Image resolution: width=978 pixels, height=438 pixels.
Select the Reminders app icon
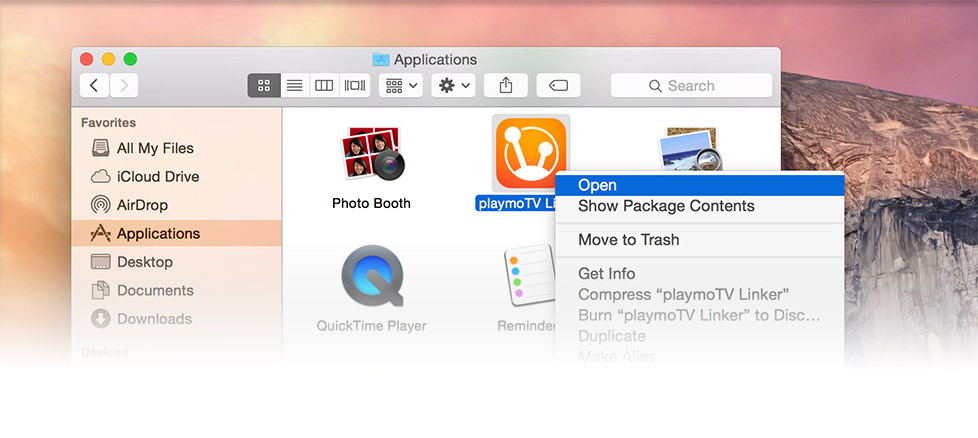tap(530, 275)
